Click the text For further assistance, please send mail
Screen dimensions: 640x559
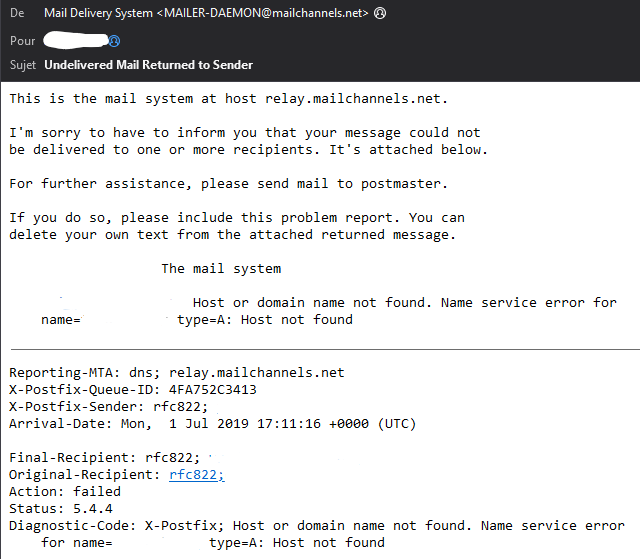pos(169,184)
